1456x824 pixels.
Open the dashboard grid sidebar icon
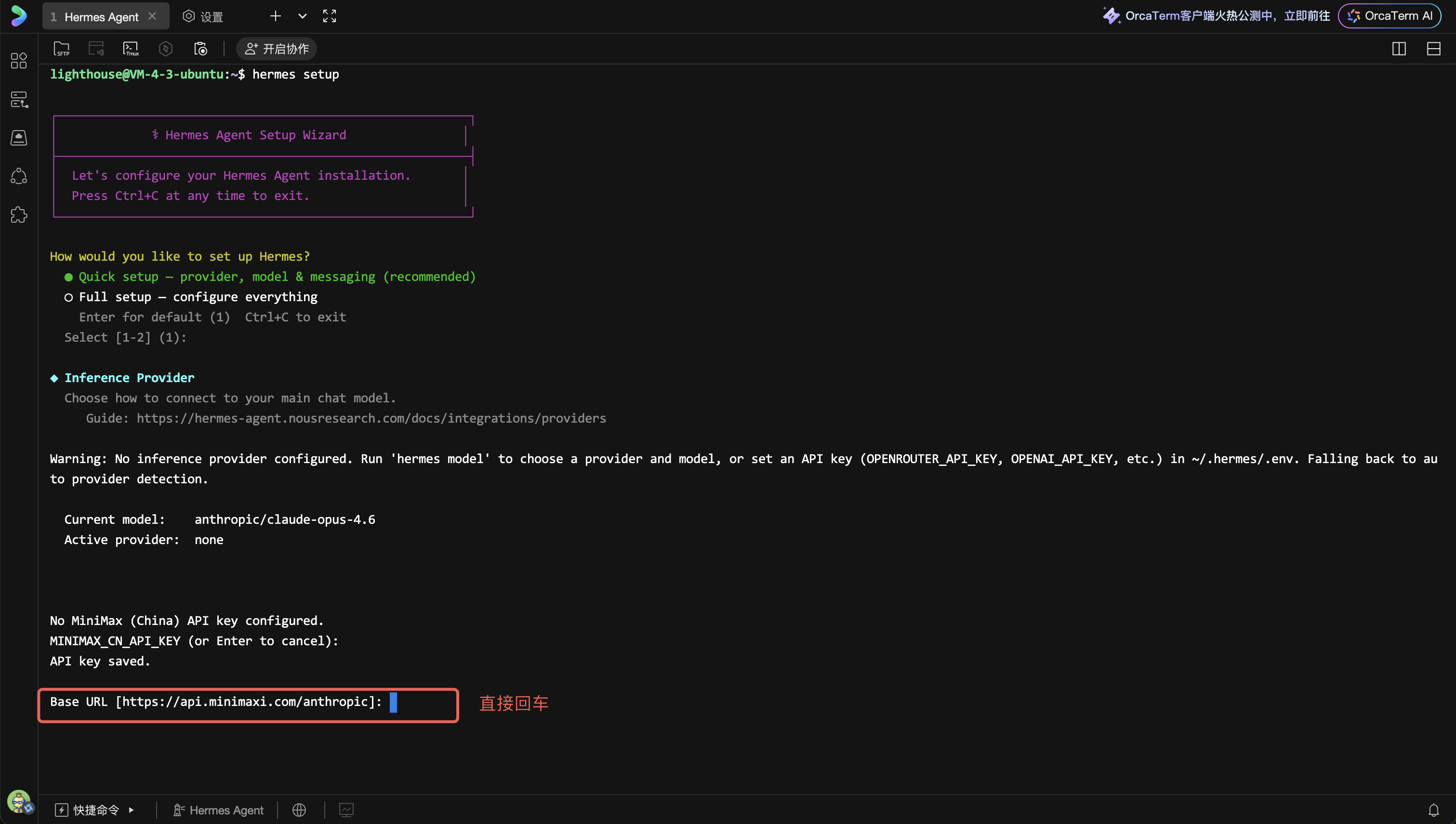[19, 61]
